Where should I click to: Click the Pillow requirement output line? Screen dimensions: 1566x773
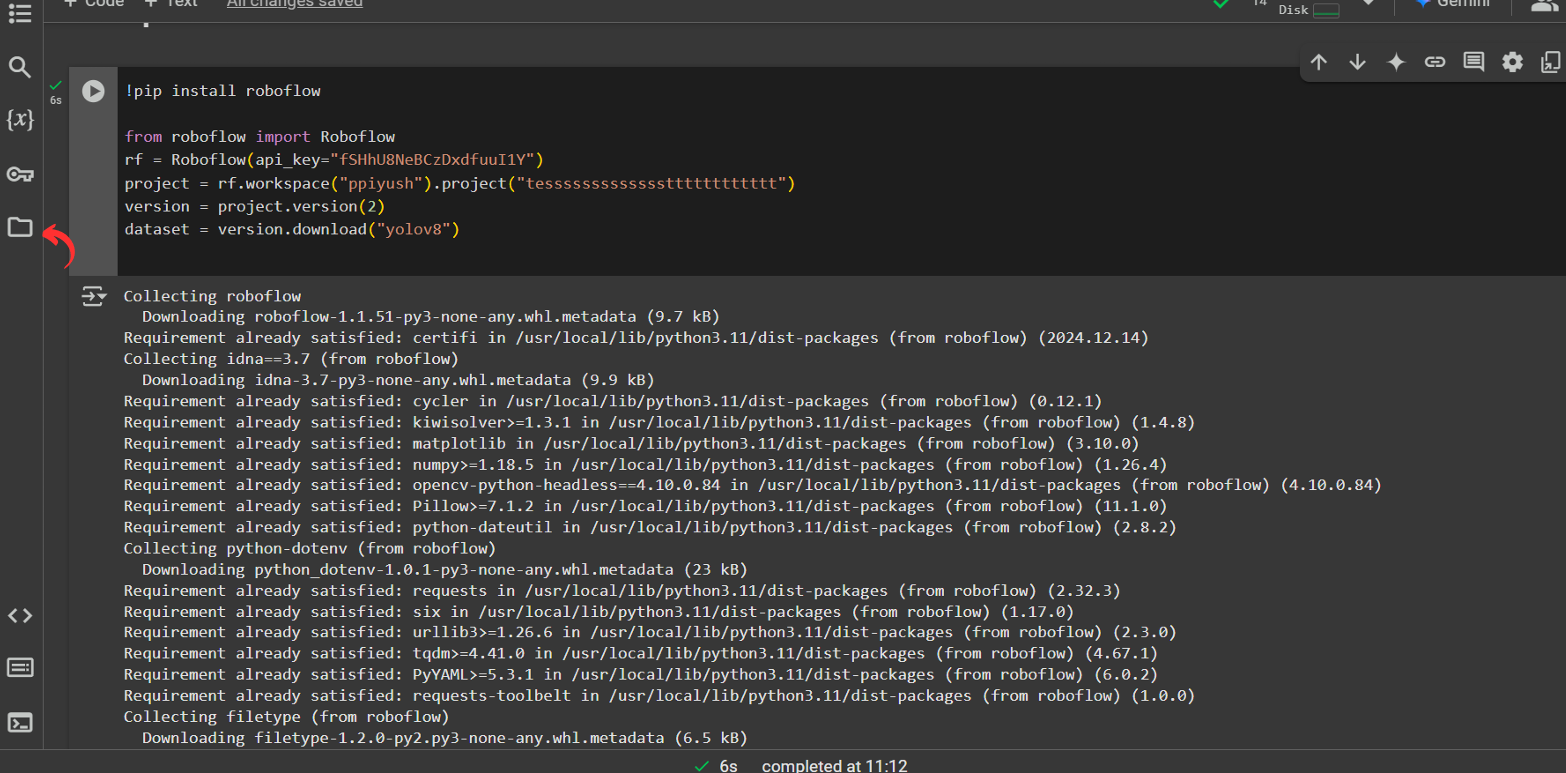645,506
